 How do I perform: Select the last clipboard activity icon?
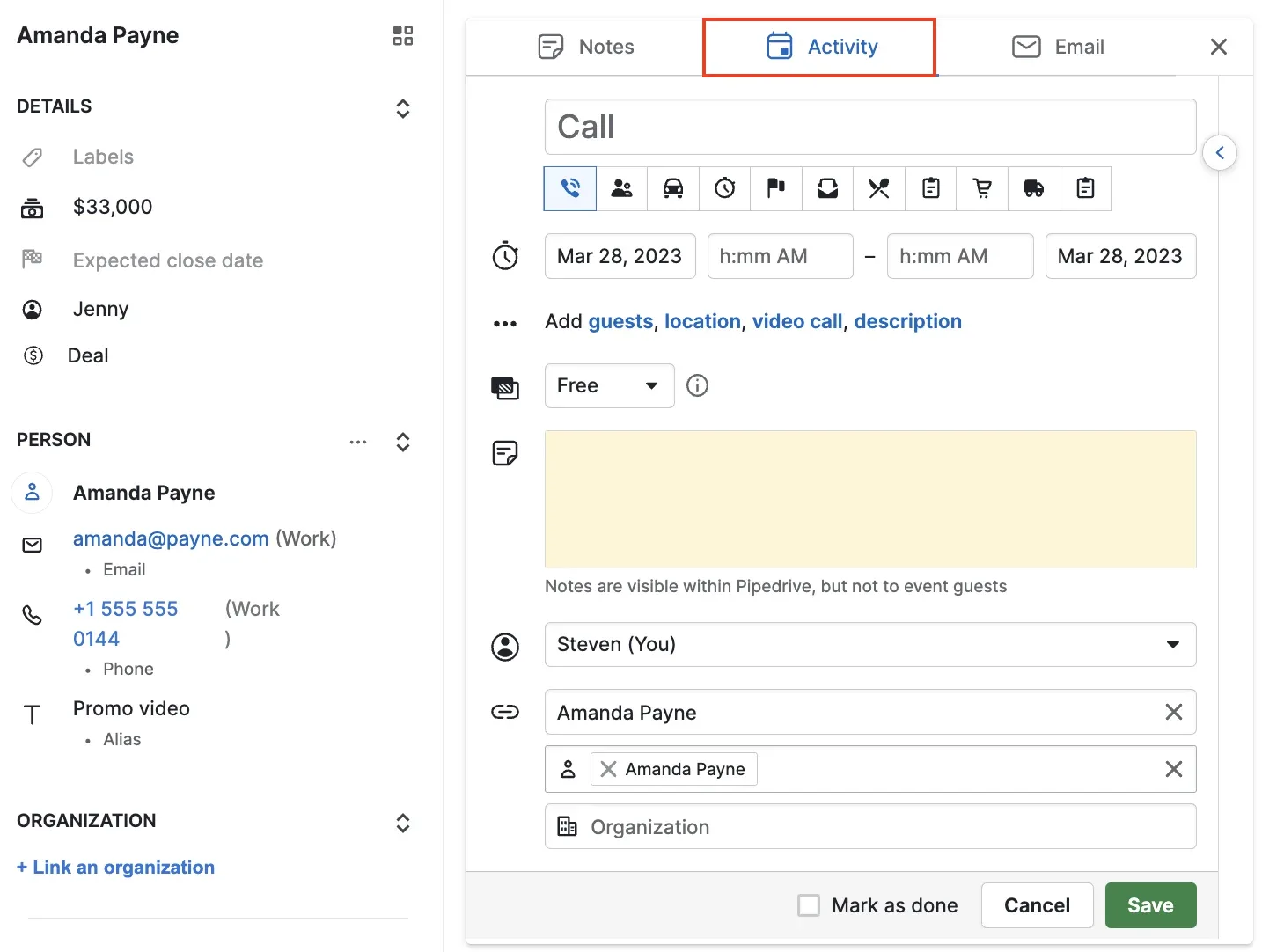tap(1085, 188)
